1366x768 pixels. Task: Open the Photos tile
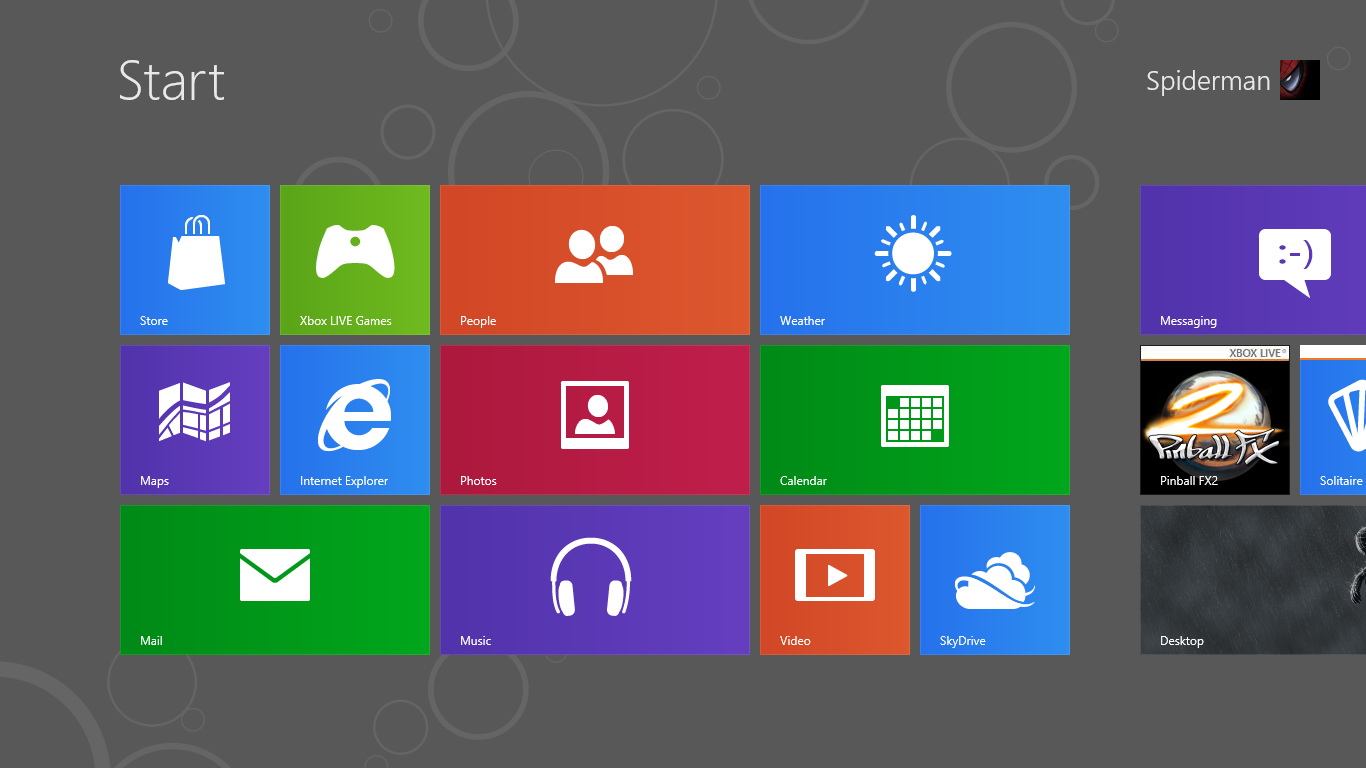tap(595, 420)
